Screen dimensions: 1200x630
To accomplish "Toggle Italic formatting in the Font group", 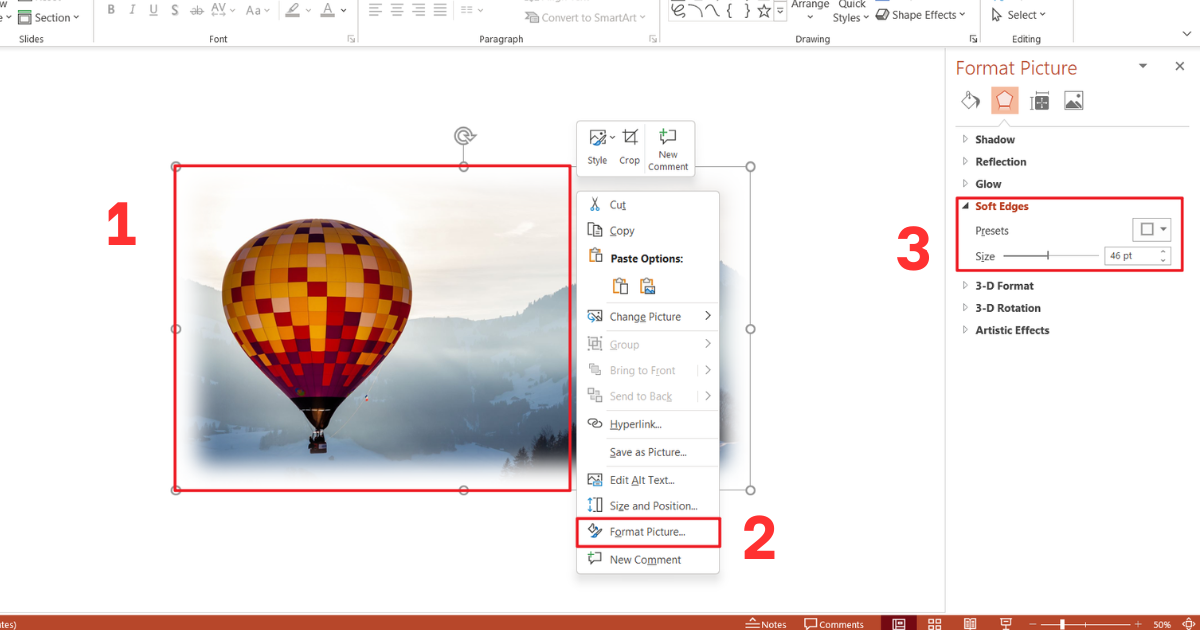I will 132,9.
